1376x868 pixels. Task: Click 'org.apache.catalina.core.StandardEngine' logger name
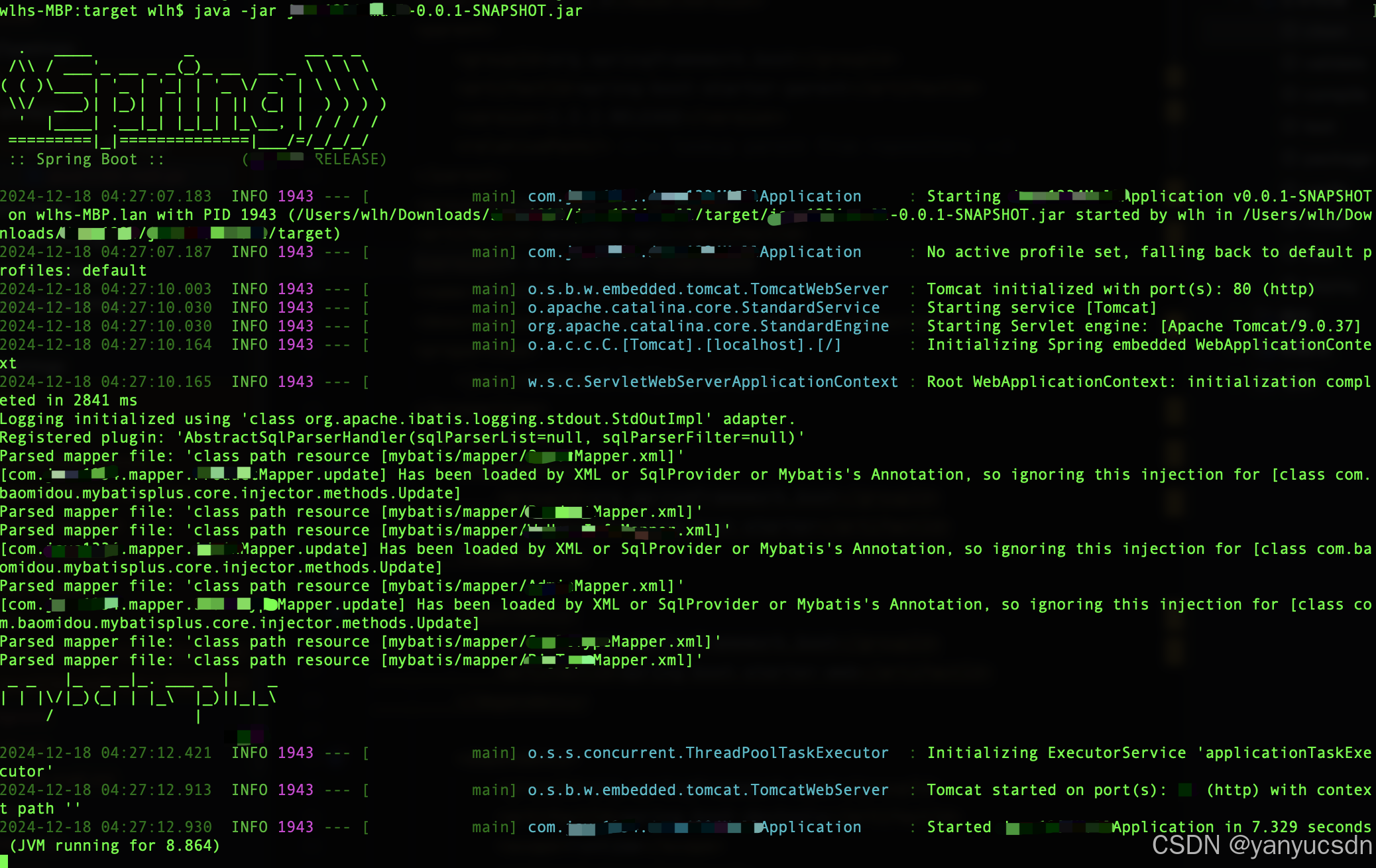(x=708, y=327)
